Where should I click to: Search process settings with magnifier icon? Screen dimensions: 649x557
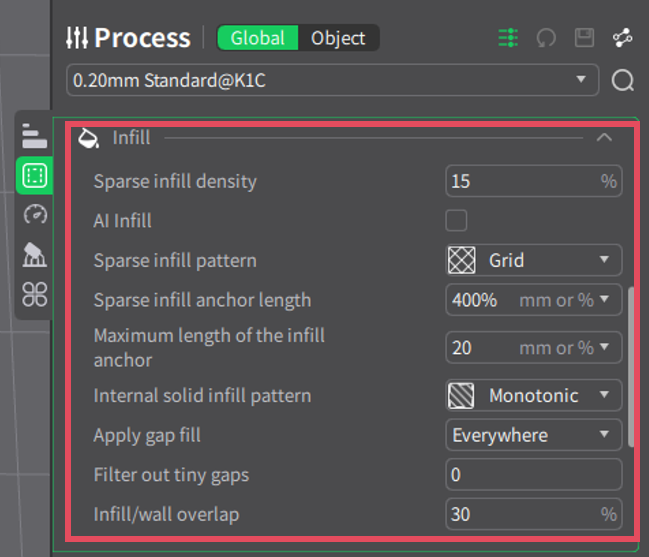622,80
